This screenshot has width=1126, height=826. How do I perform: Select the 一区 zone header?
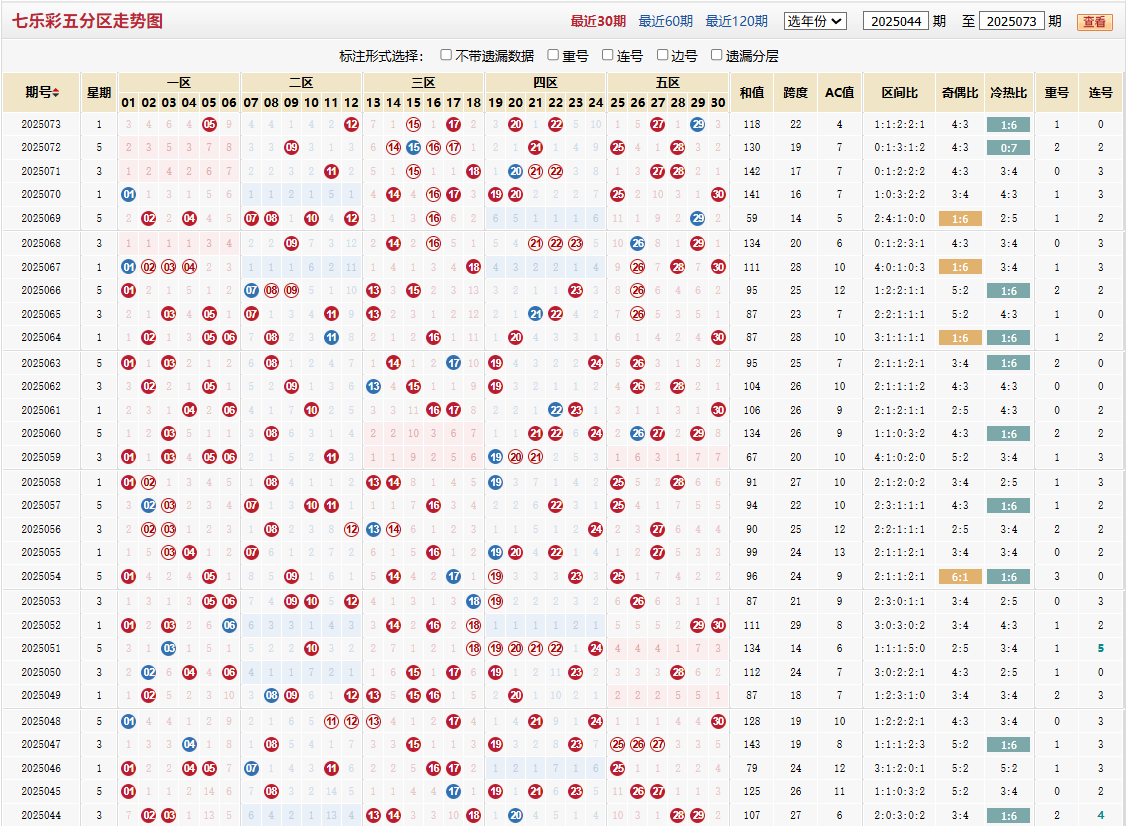pyautogui.click(x=179, y=83)
